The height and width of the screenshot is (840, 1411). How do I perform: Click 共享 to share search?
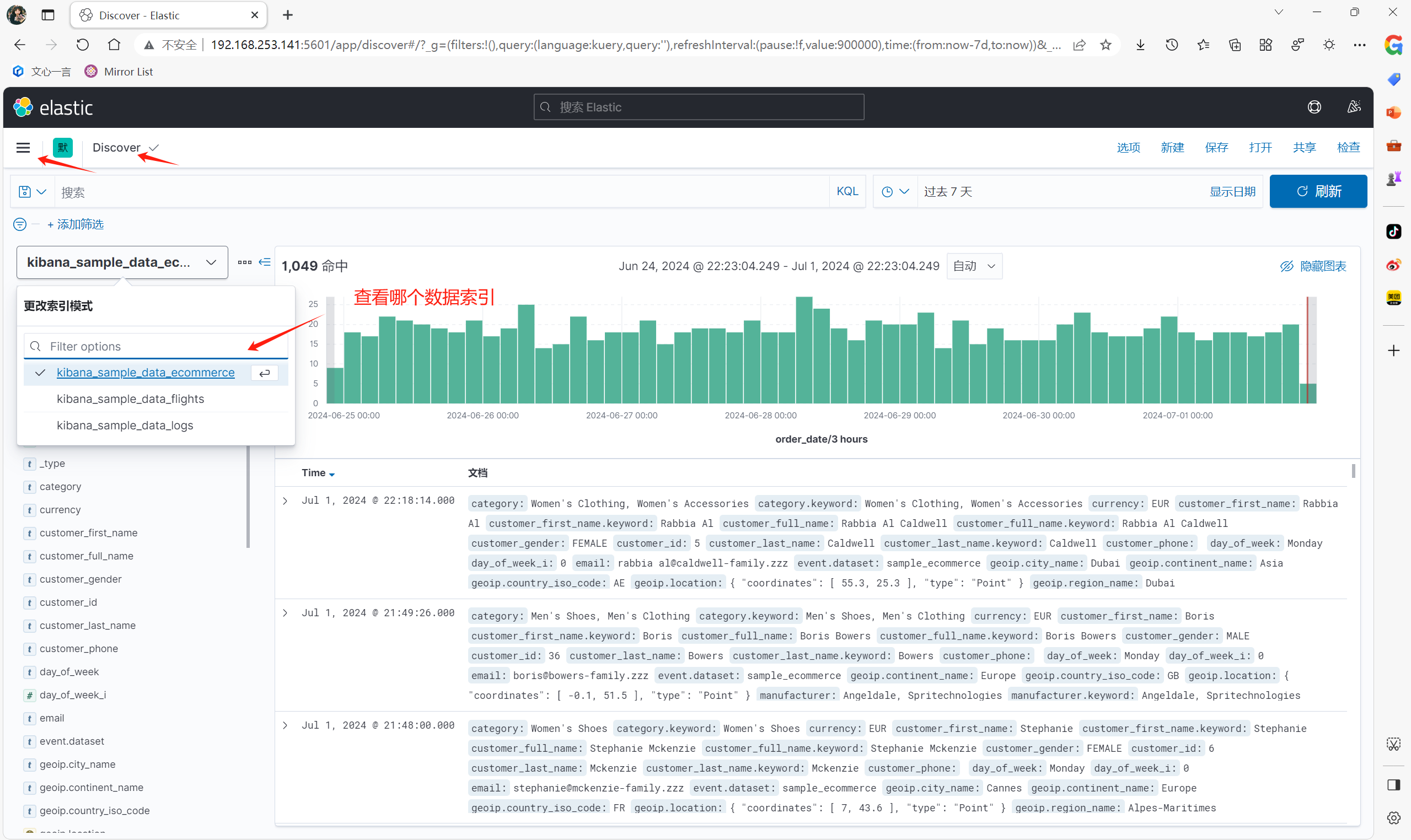1304,147
